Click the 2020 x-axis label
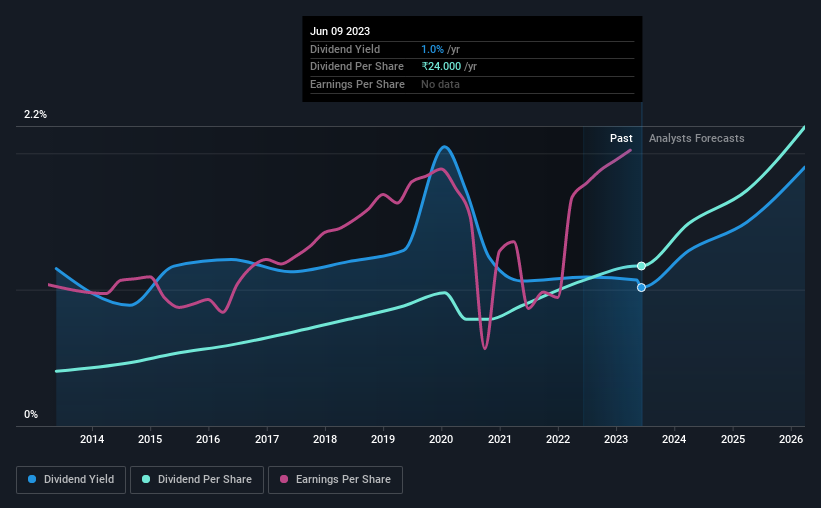This screenshot has height=508, width=821. pyautogui.click(x=441, y=439)
